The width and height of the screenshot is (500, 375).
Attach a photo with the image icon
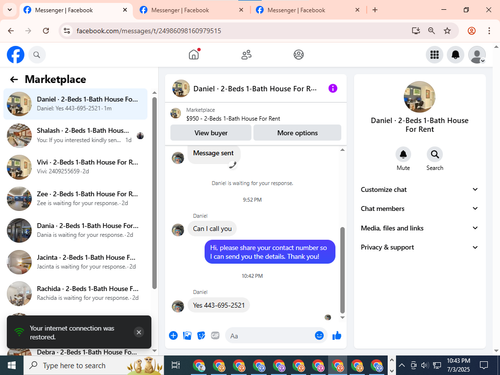(187, 335)
